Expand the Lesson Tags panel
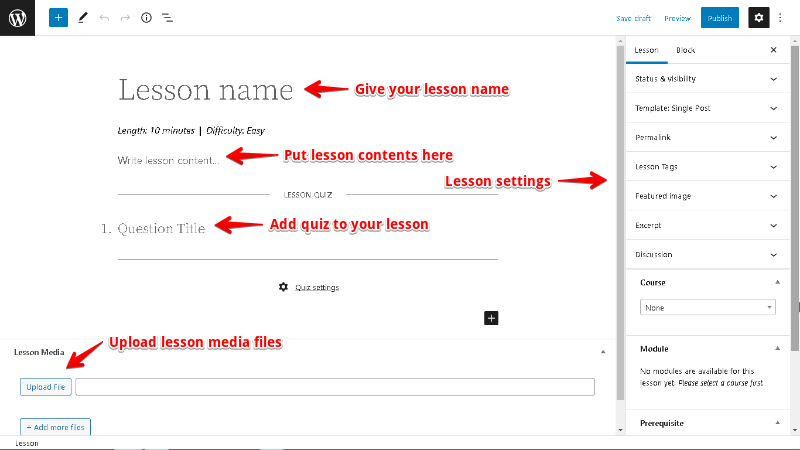Viewport: 800px width, 450px height. tap(707, 167)
